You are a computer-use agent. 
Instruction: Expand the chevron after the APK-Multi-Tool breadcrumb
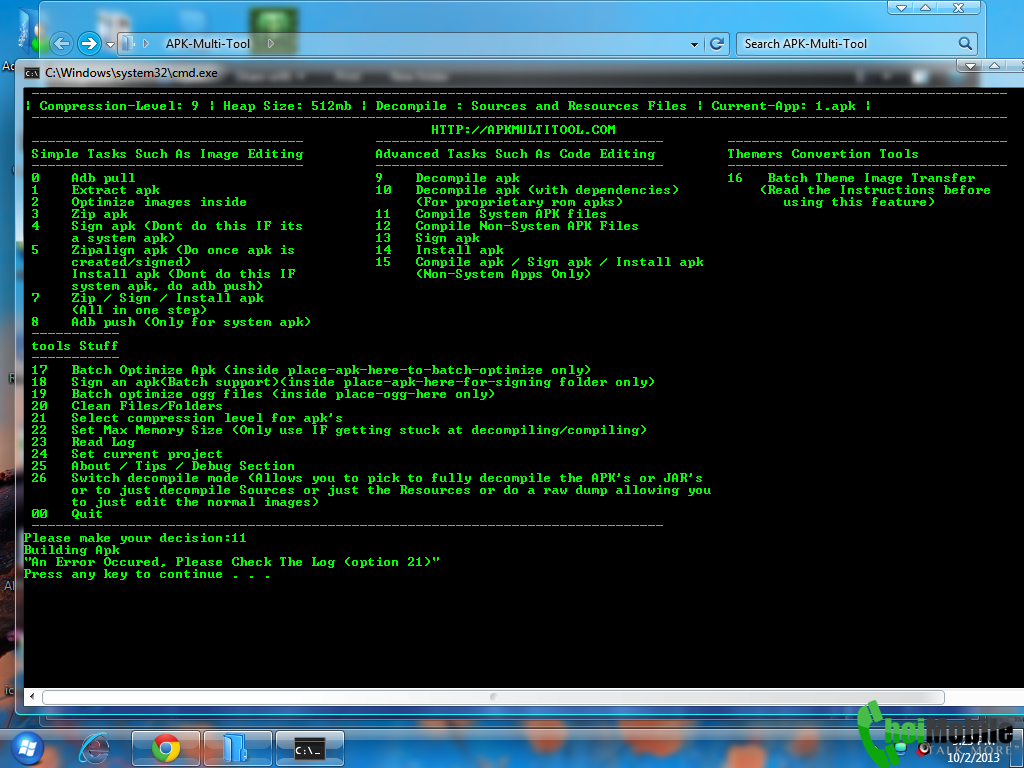click(270, 44)
